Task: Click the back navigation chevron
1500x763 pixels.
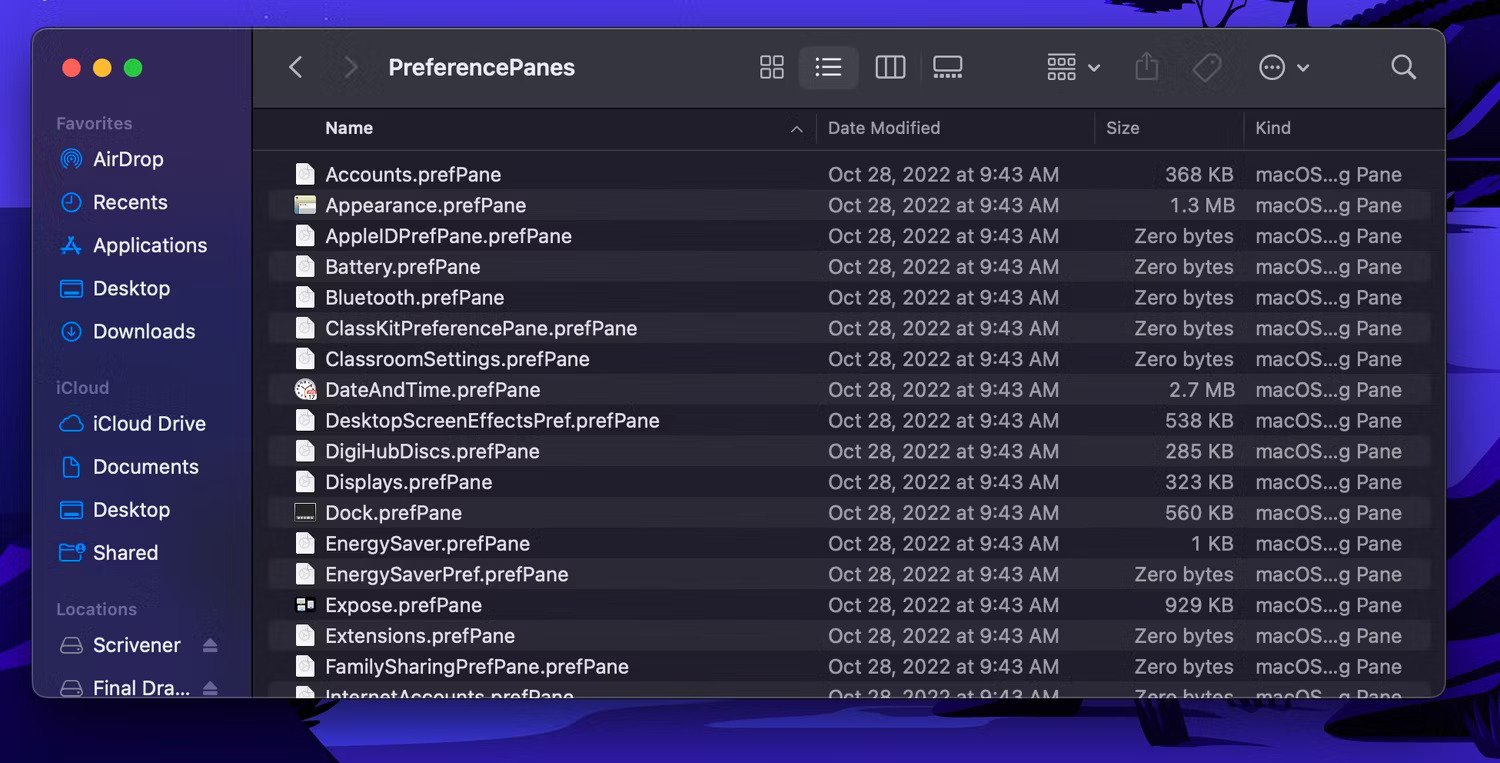Action: point(296,67)
